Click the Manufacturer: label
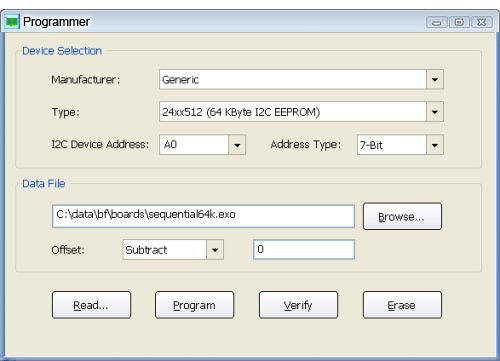This screenshot has height=361, width=500. [86, 80]
